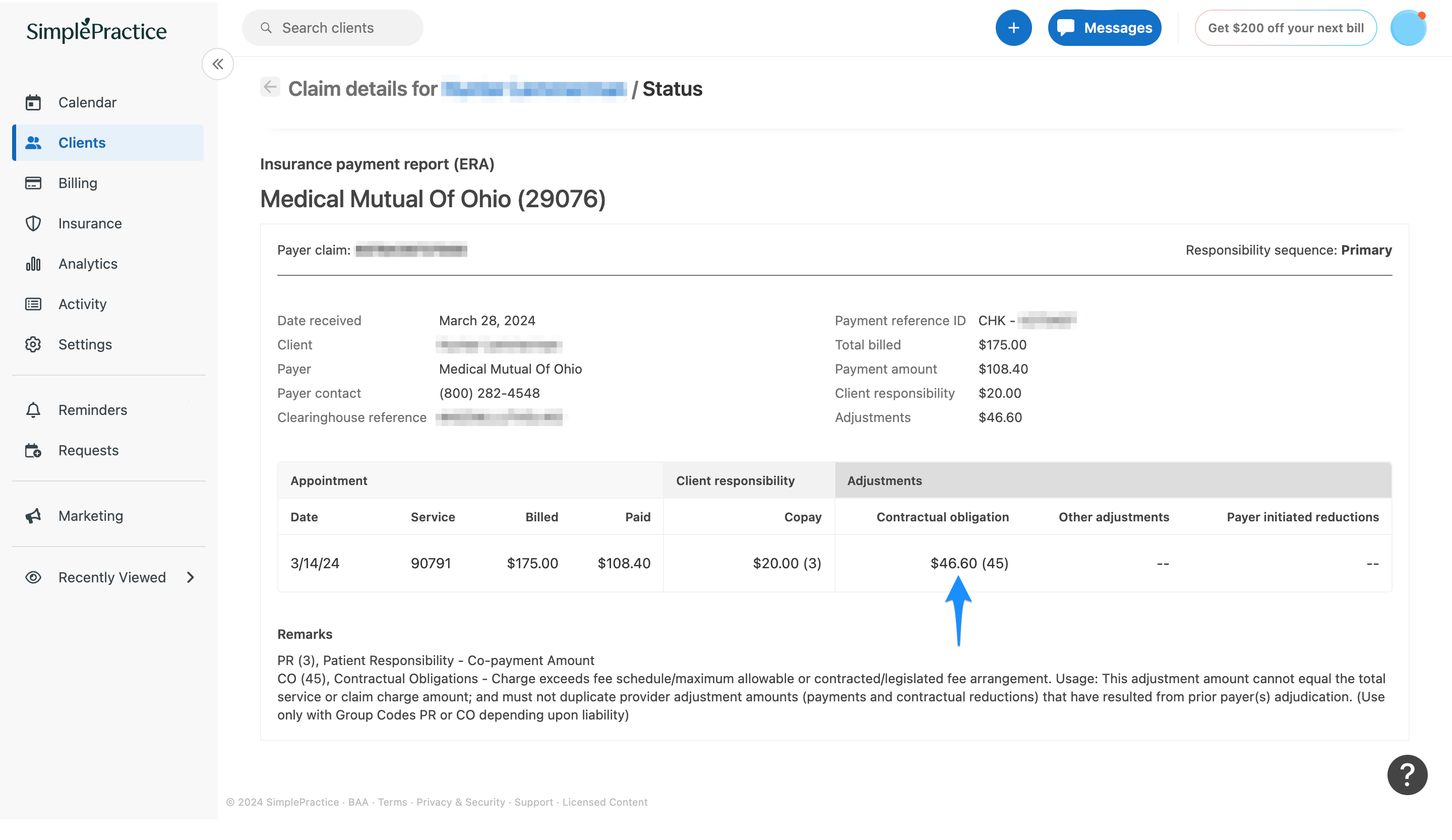Focus the Search clients field
The width and height of the screenshot is (1452, 840).
[x=332, y=28]
